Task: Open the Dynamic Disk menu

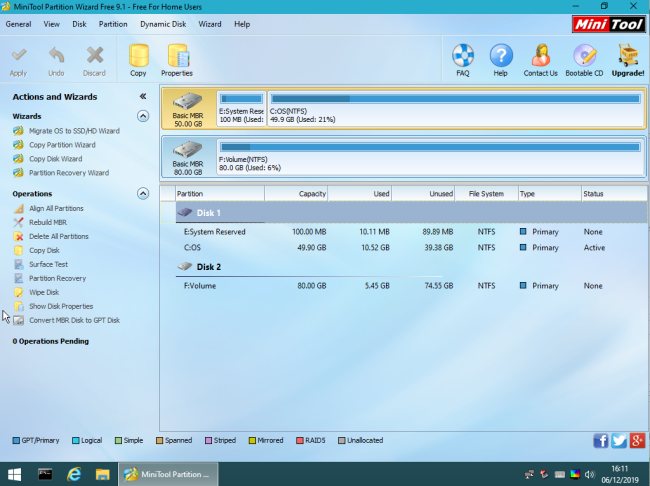Action: coord(163,24)
